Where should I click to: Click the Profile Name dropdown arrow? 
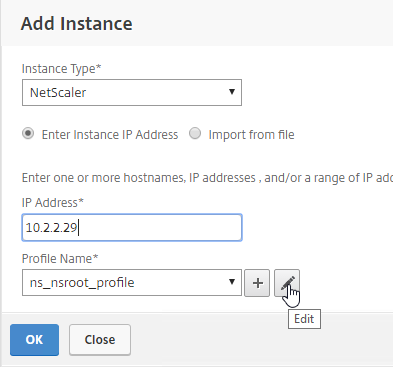[x=232, y=282]
